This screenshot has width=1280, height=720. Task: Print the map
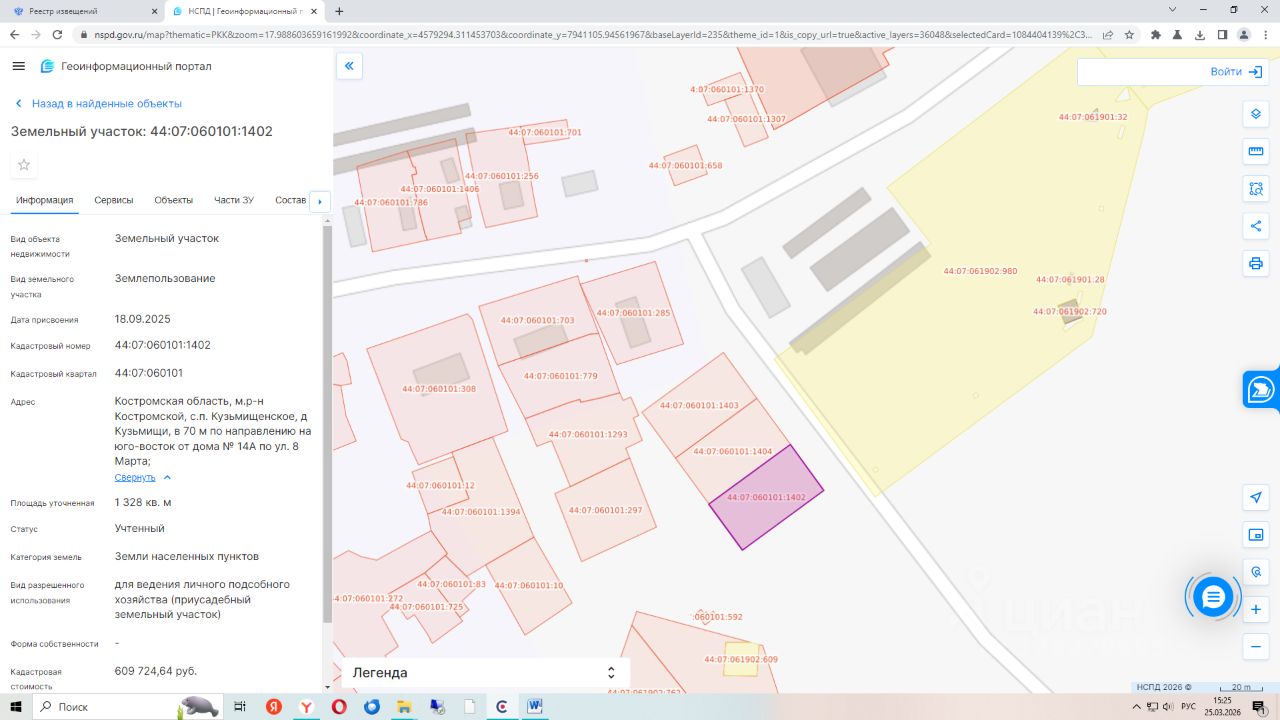coord(1256,264)
